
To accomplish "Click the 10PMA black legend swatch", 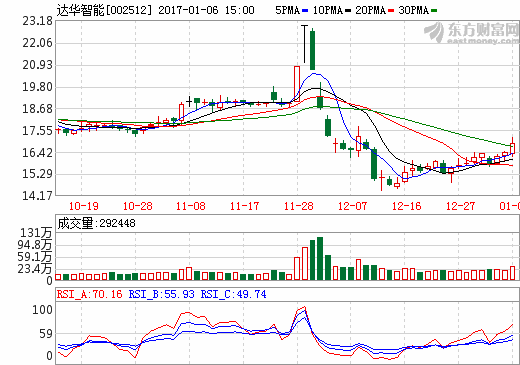I will click(348, 11).
